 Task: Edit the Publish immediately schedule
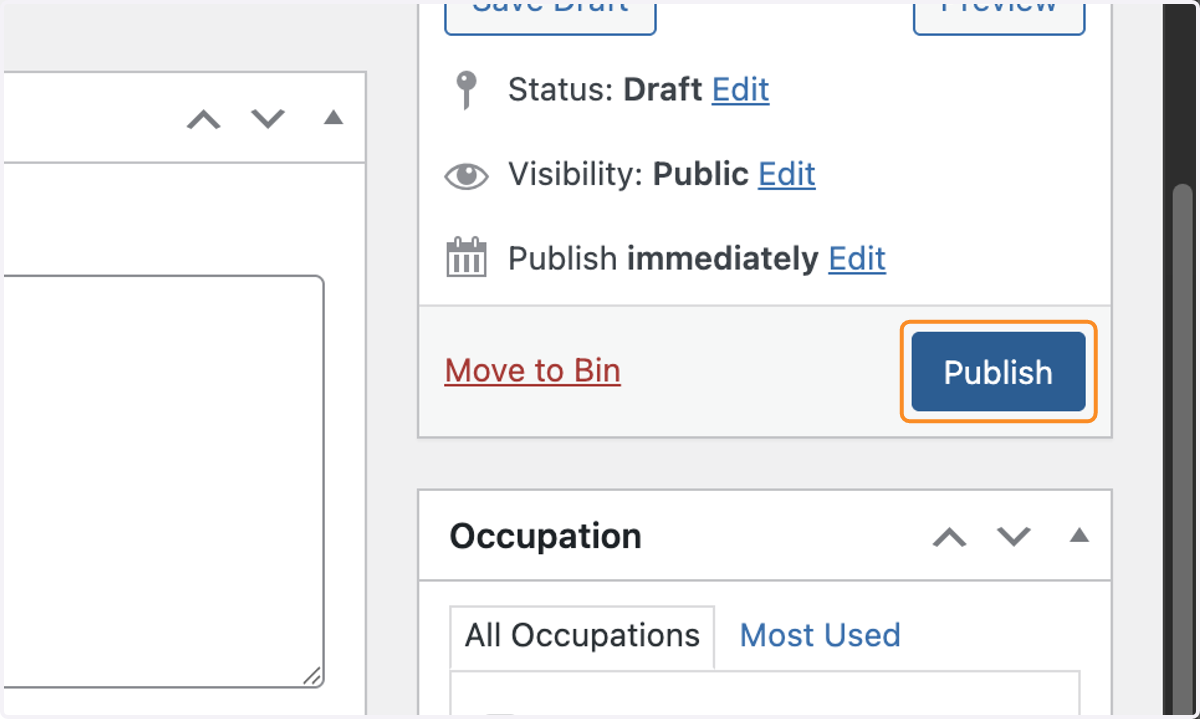click(x=857, y=259)
